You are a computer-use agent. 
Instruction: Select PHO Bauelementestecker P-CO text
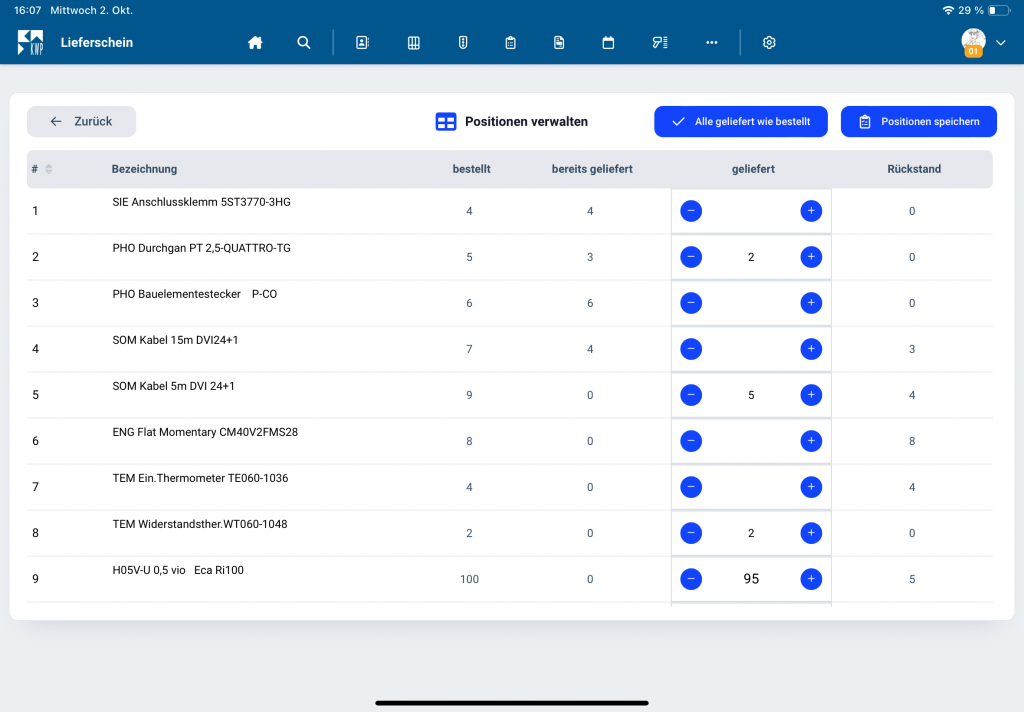pyautogui.click(x=195, y=294)
